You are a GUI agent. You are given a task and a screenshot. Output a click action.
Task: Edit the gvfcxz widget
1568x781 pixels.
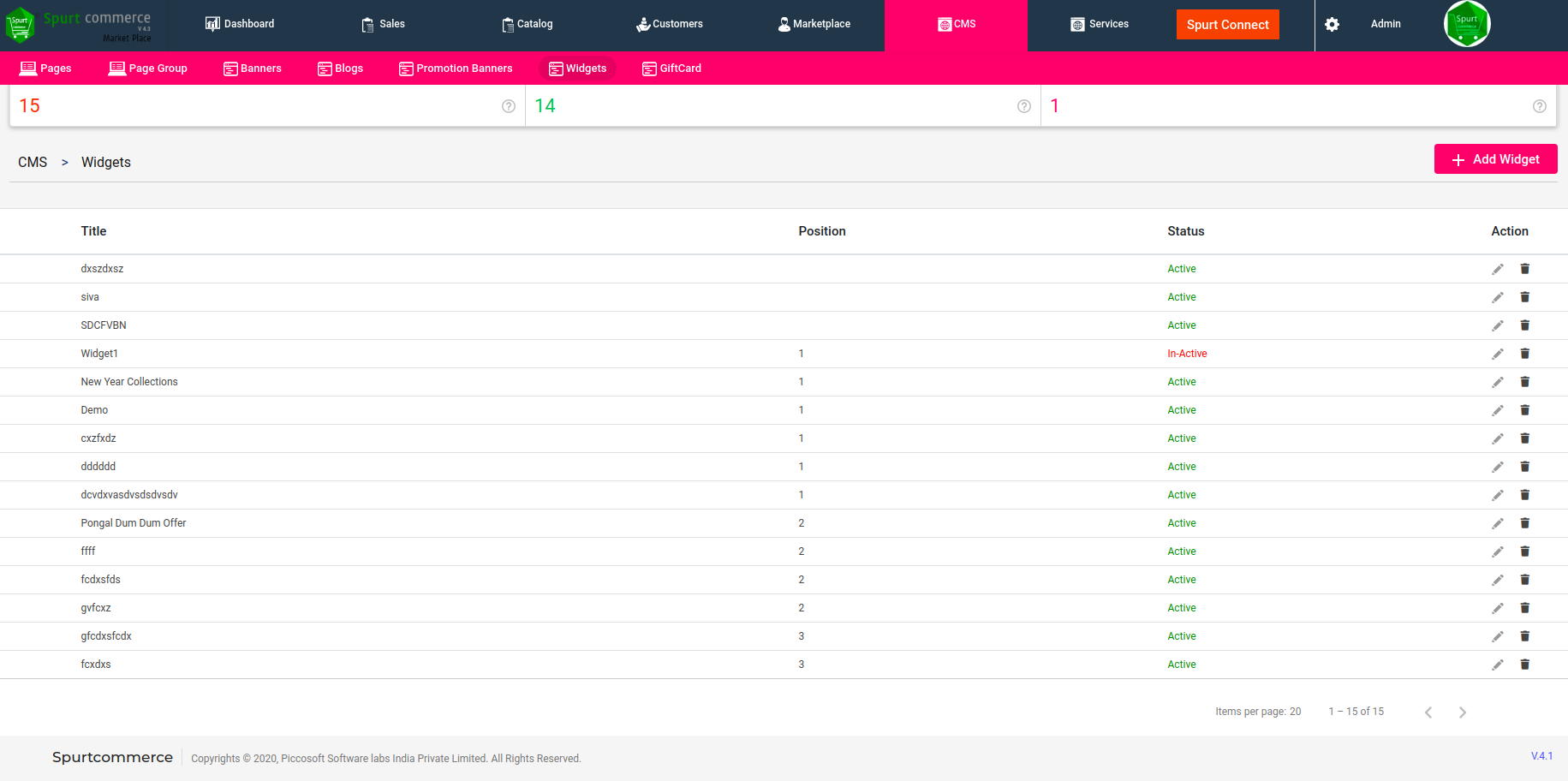coord(1497,608)
